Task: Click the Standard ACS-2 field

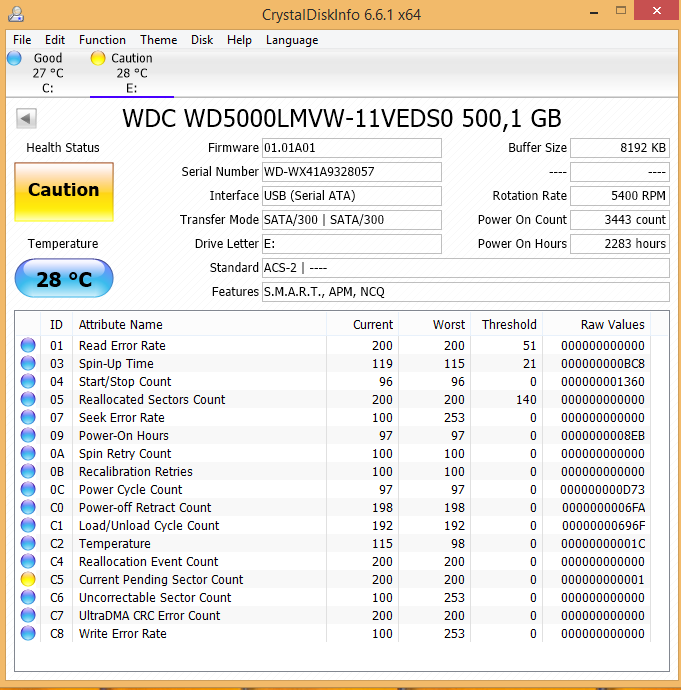Action: 466,268
